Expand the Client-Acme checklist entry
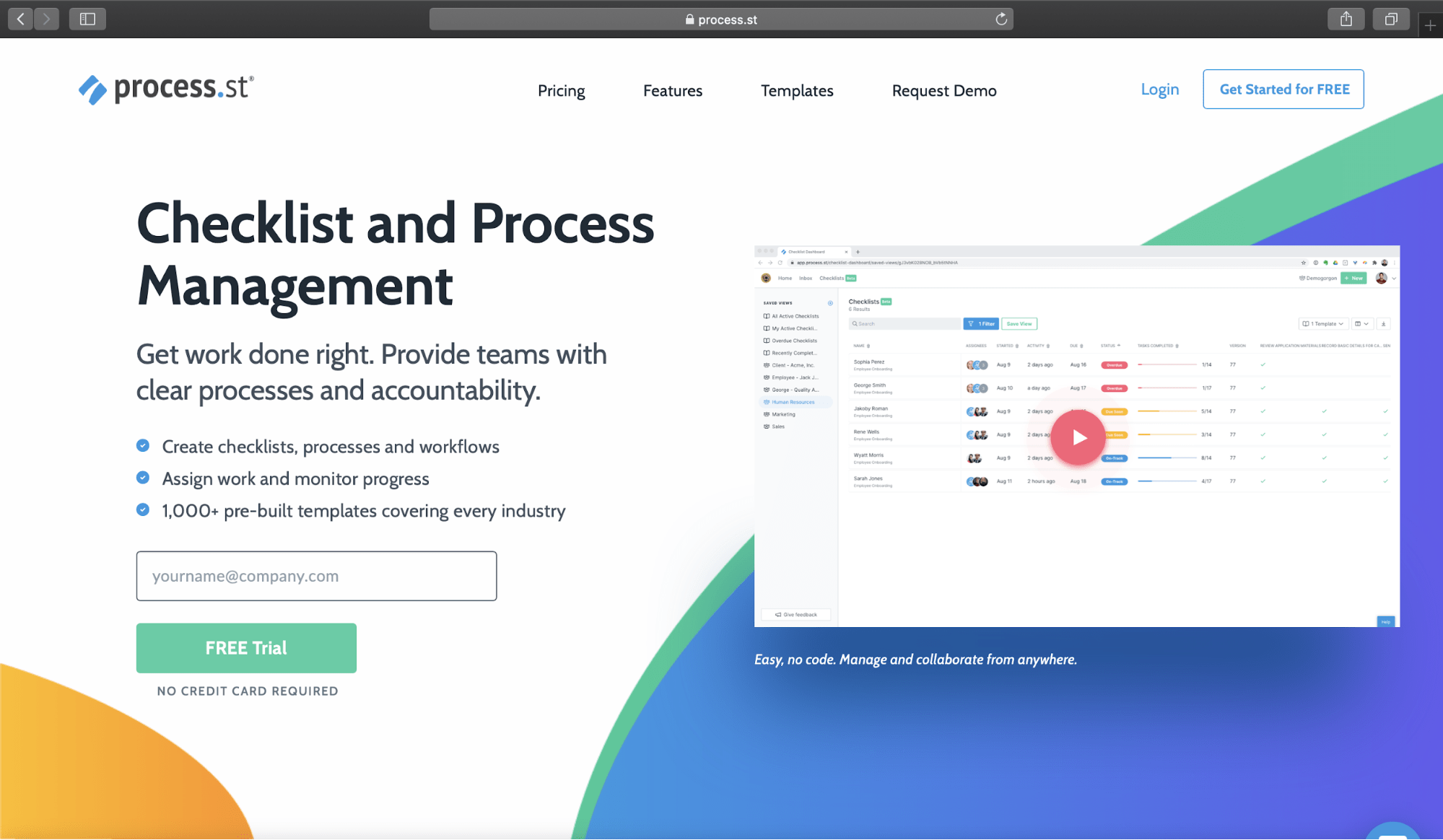 pyautogui.click(x=794, y=365)
